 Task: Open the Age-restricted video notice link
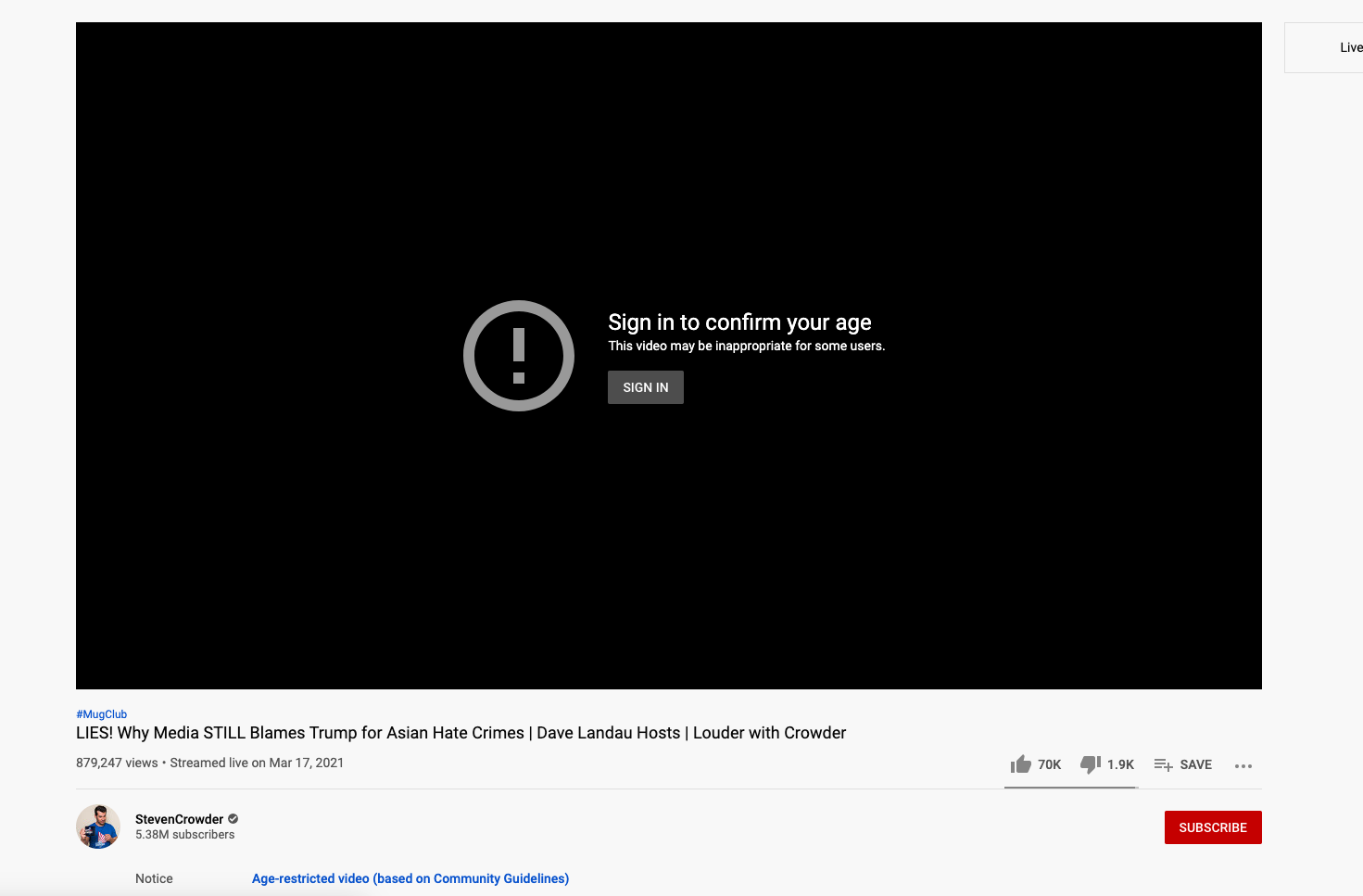tap(410, 878)
